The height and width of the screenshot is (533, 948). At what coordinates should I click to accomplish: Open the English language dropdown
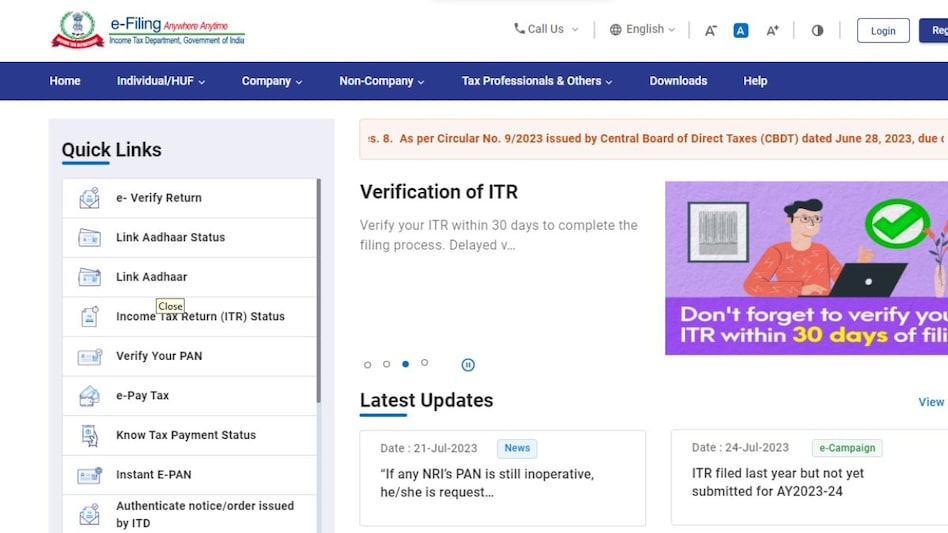click(x=642, y=29)
